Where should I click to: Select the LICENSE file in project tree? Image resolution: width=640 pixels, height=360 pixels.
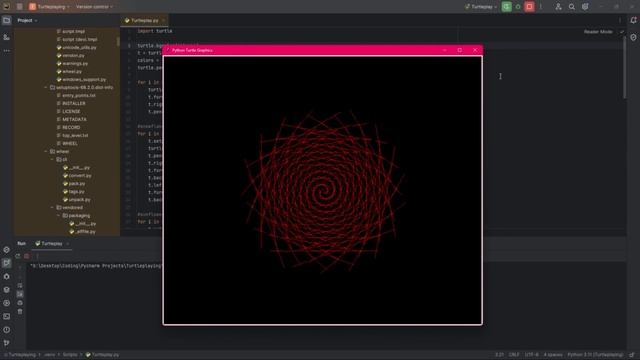(x=69, y=111)
